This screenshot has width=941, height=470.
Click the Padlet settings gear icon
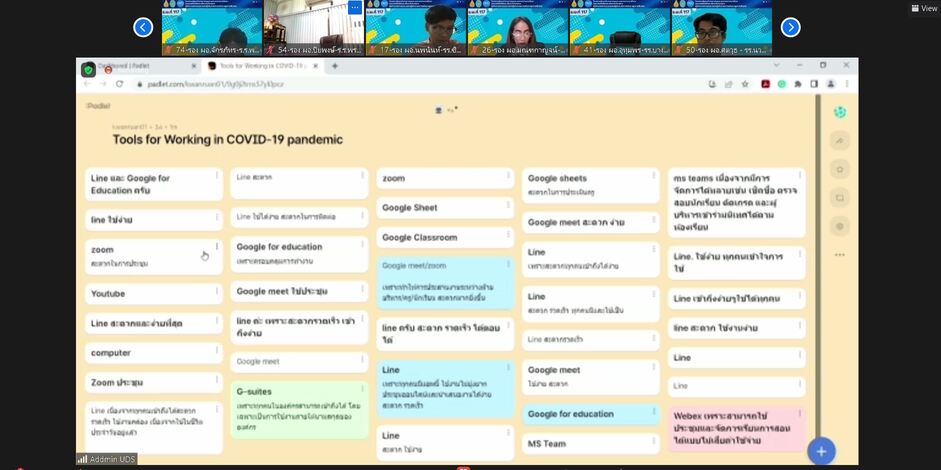840,226
